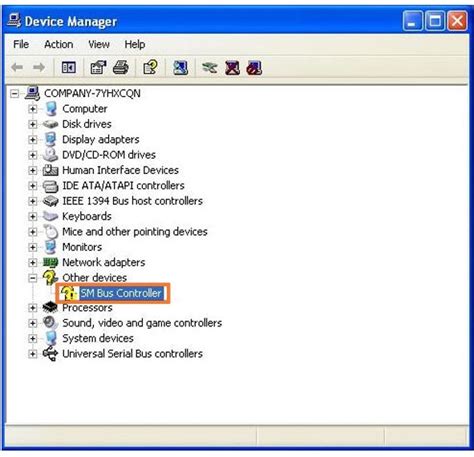Expand the Monitors node
Viewport: 474px width, 457px height.
(32, 247)
